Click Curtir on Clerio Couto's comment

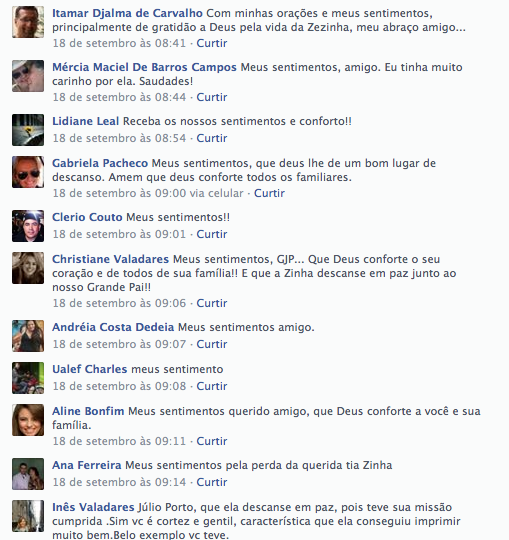212,234
